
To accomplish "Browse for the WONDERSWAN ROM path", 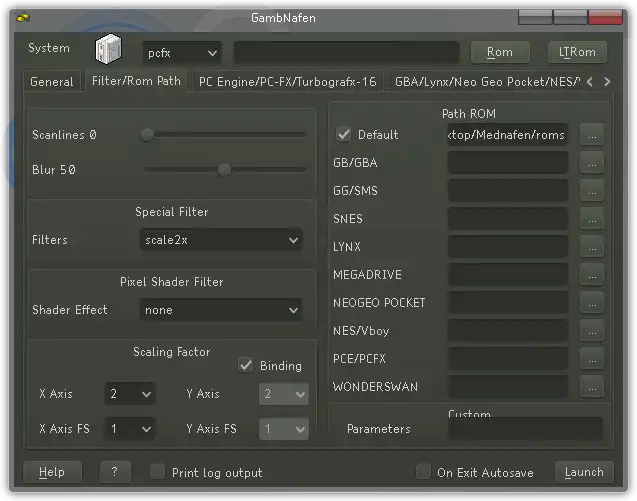I will (x=592, y=387).
